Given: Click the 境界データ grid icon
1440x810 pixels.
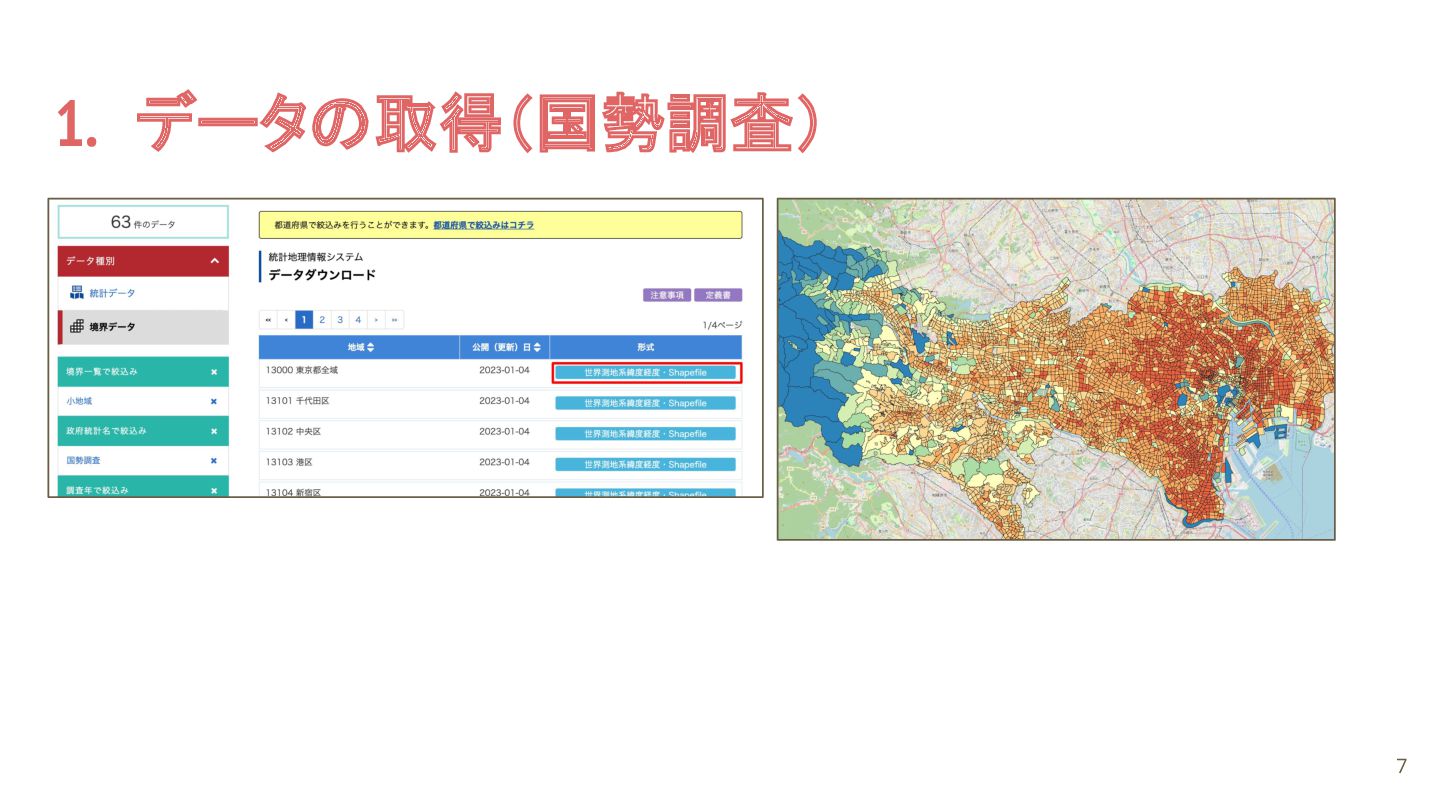Looking at the screenshot, I should [x=76, y=326].
